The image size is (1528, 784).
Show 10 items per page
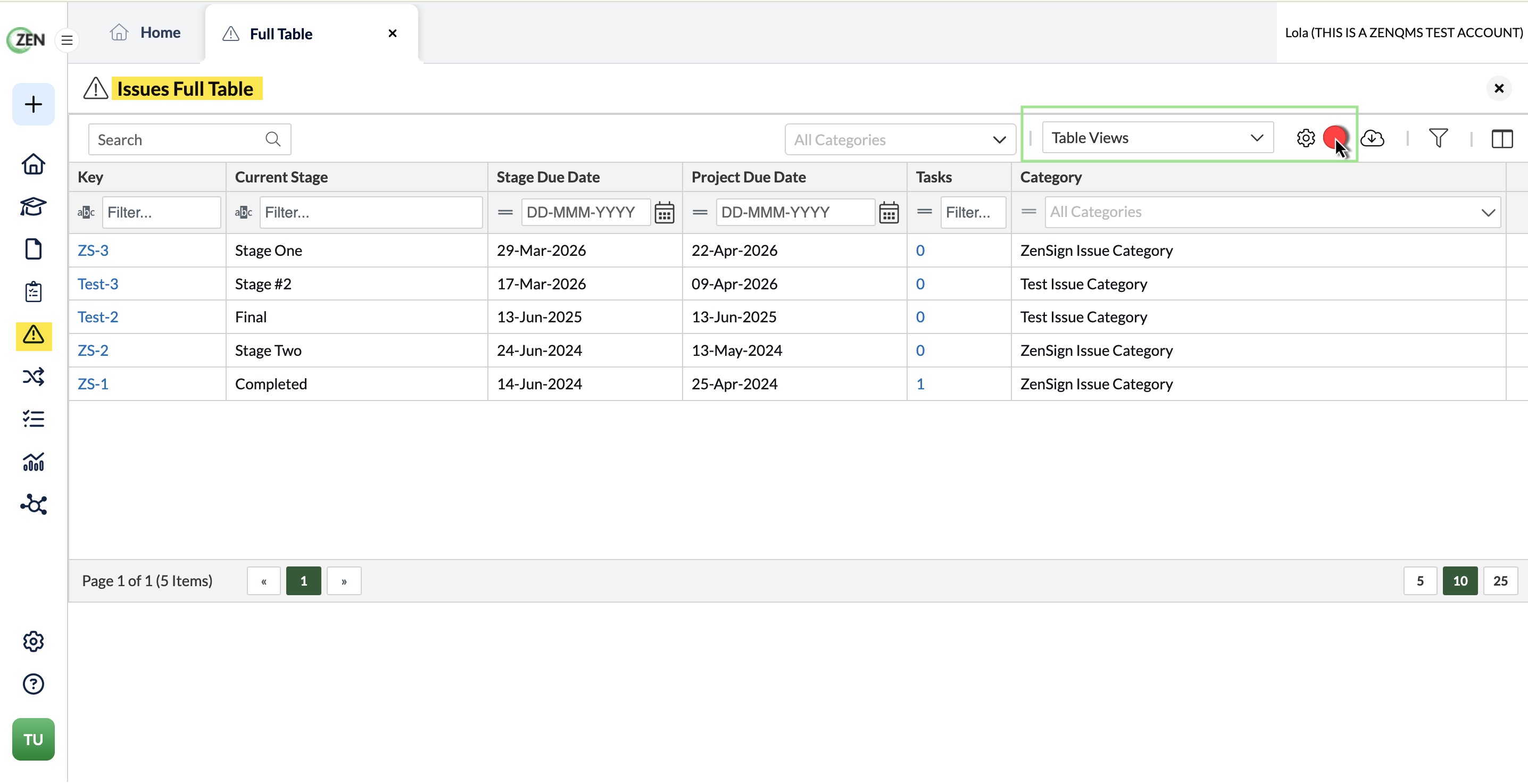(x=1460, y=581)
